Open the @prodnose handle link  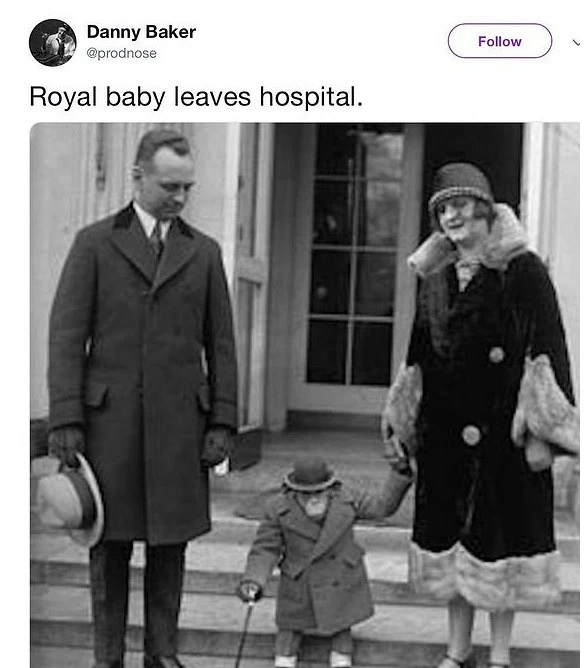click(121, 53)
